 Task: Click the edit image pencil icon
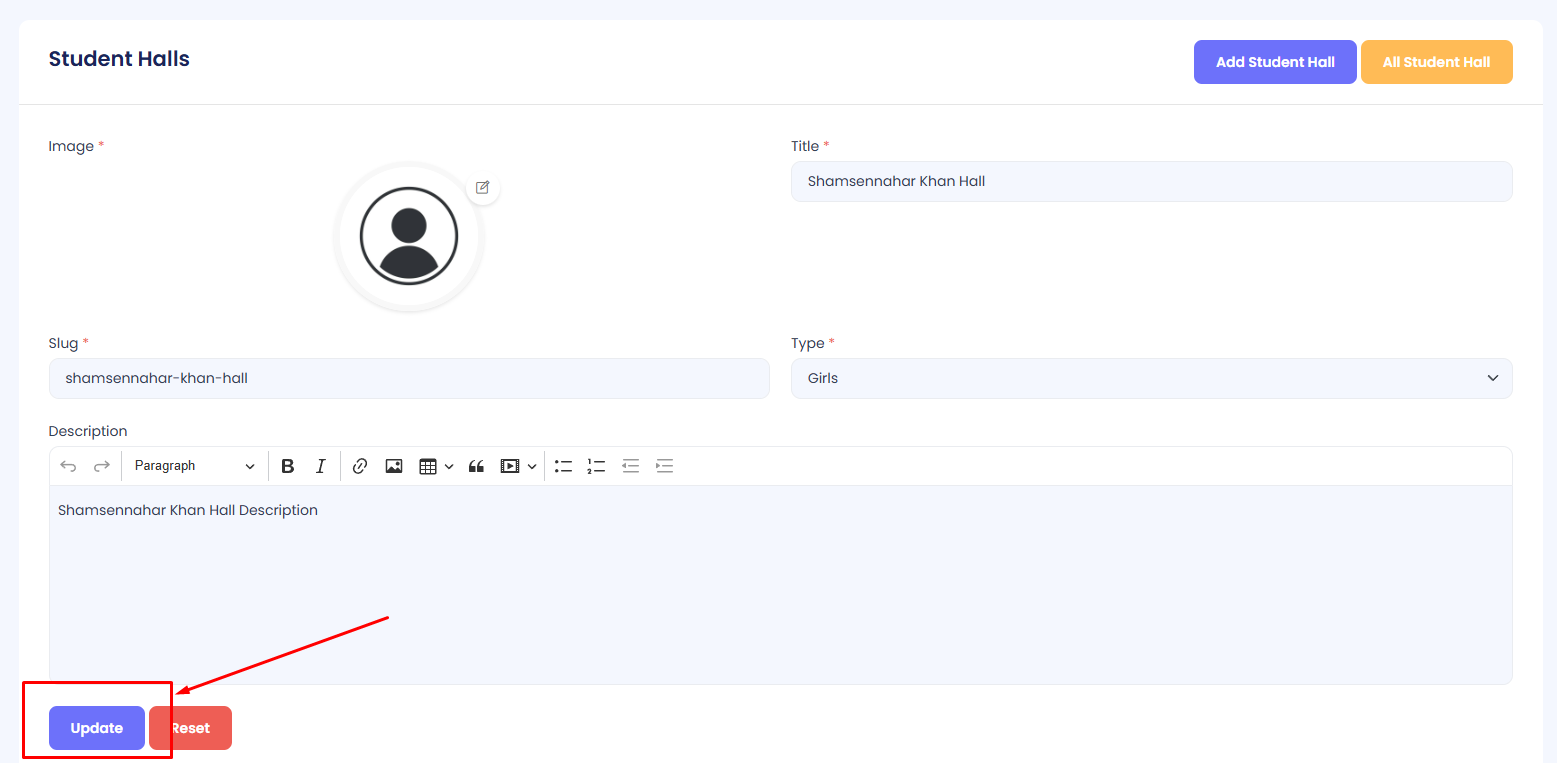pyautogui.click(x=483, y=187)
